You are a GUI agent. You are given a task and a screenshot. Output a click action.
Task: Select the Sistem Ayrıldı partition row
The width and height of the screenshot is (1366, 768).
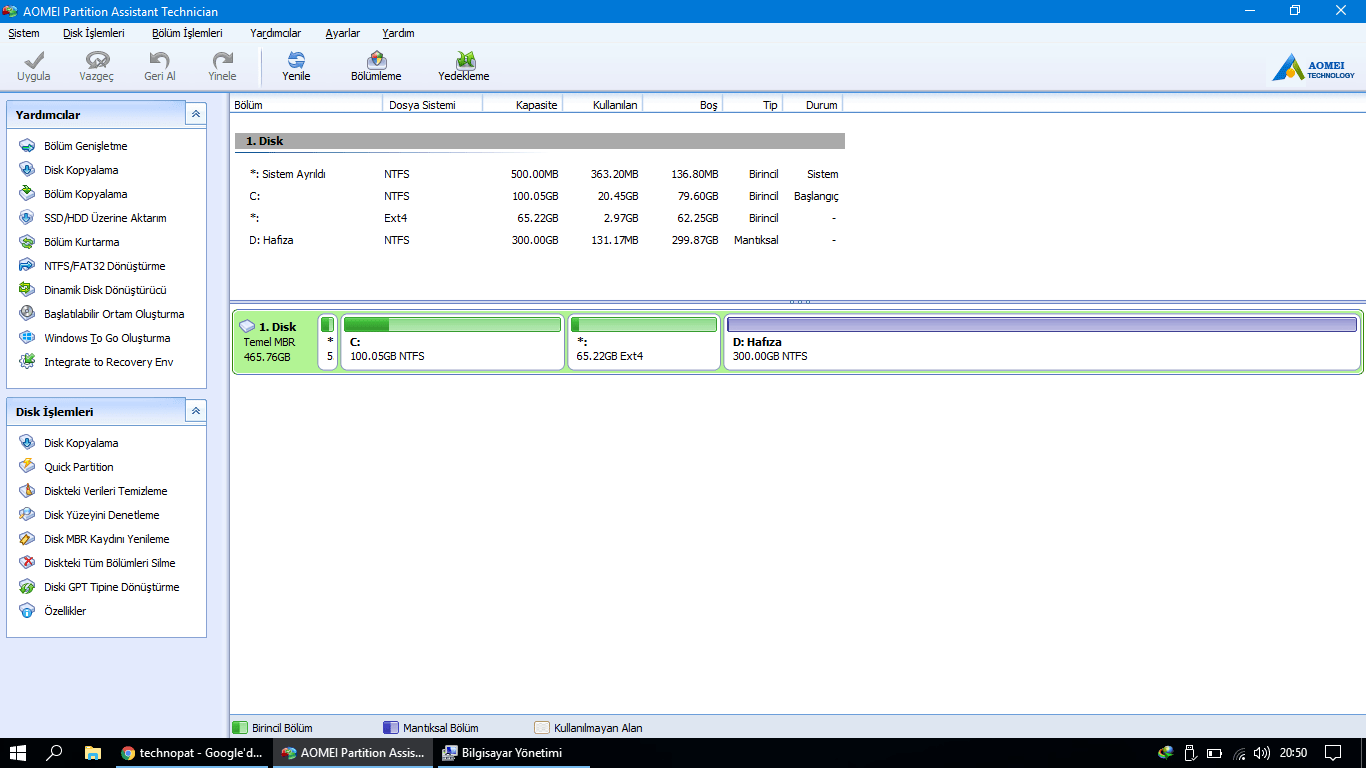(x=540, y=174)
